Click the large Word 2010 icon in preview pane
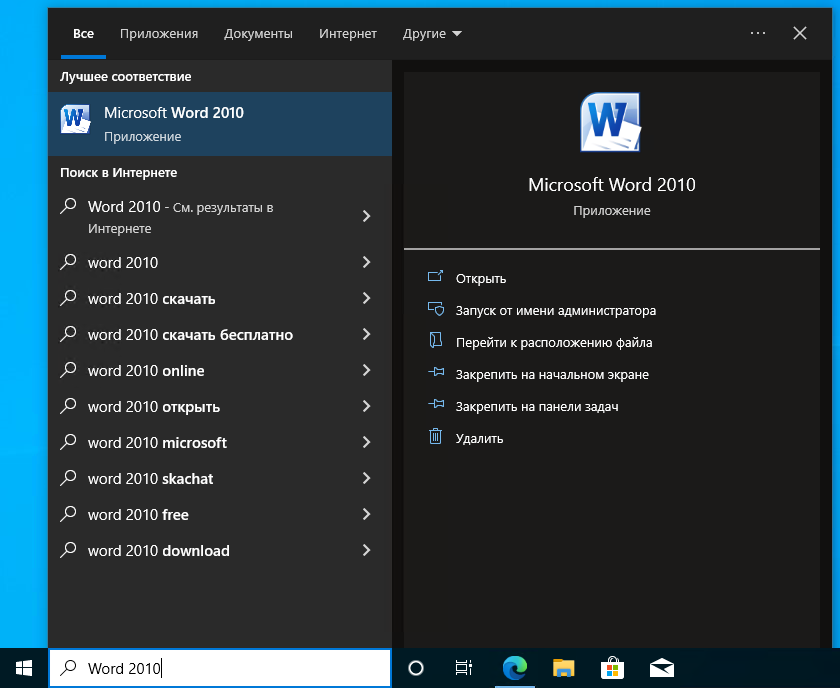Viewport: 840px width, 688px height. pos(610,123)
